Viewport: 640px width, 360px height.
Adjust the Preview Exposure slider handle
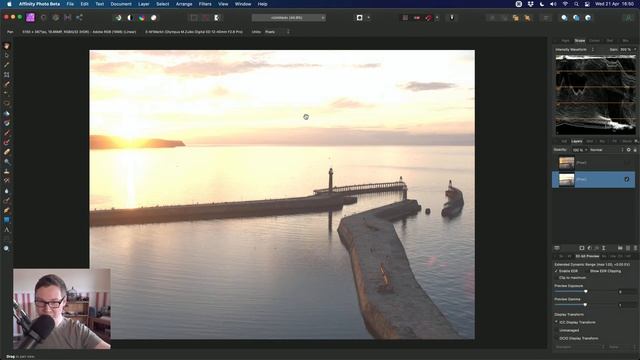[x=586, y=291]
